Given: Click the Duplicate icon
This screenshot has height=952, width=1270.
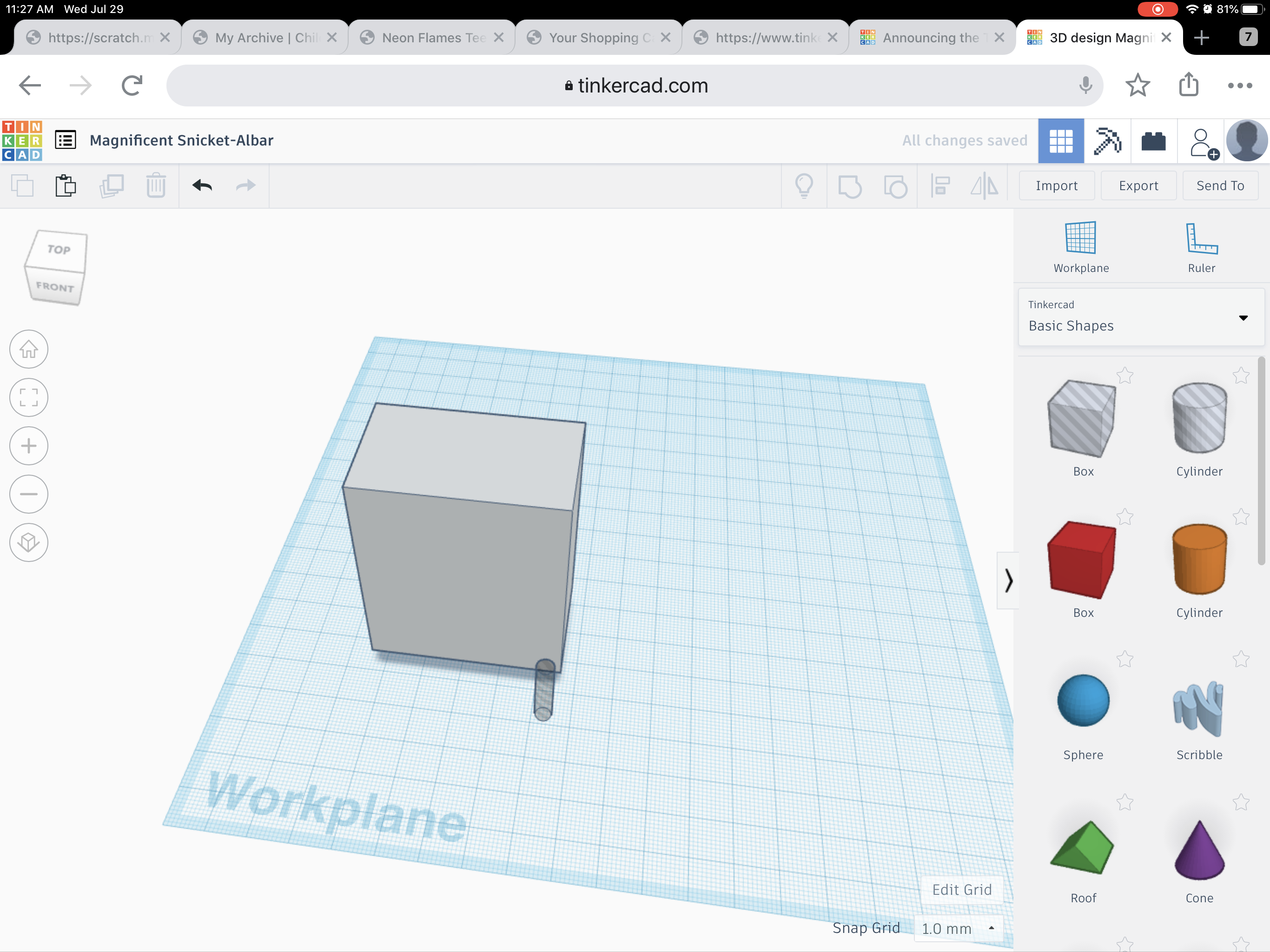Looking at the screenshot, I should [112, 186].
